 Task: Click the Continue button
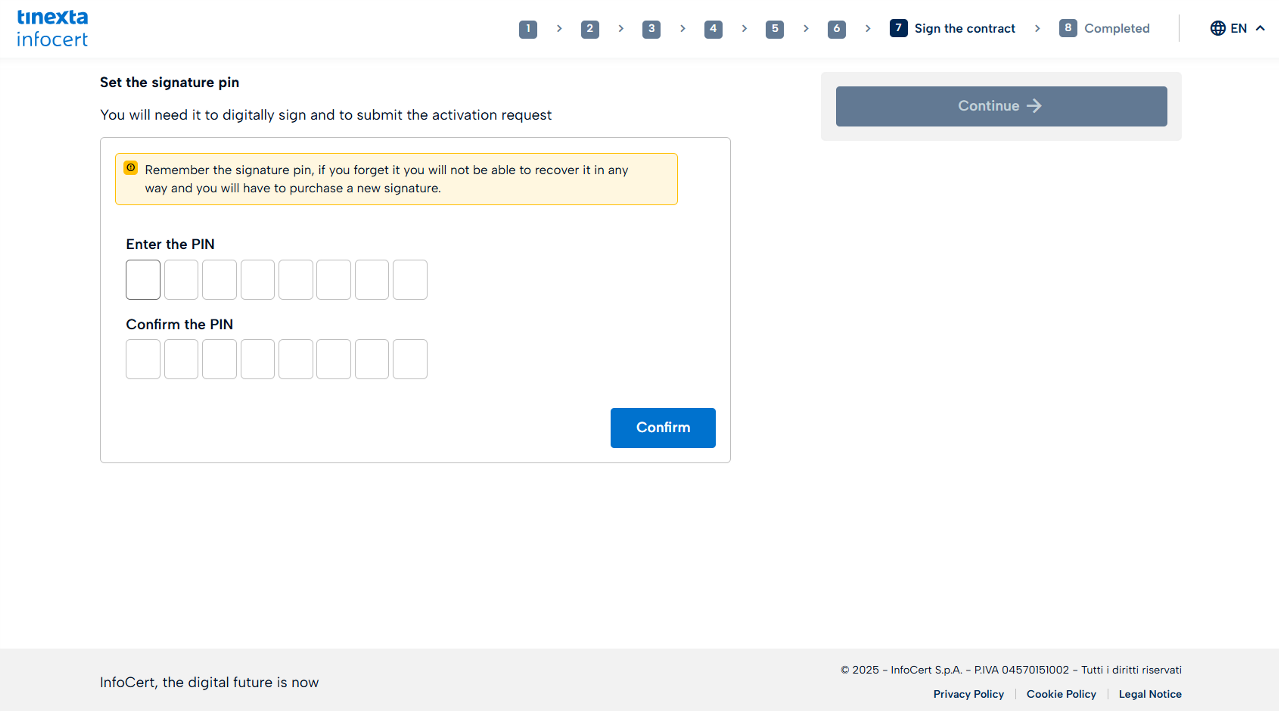pos(1001,106)
